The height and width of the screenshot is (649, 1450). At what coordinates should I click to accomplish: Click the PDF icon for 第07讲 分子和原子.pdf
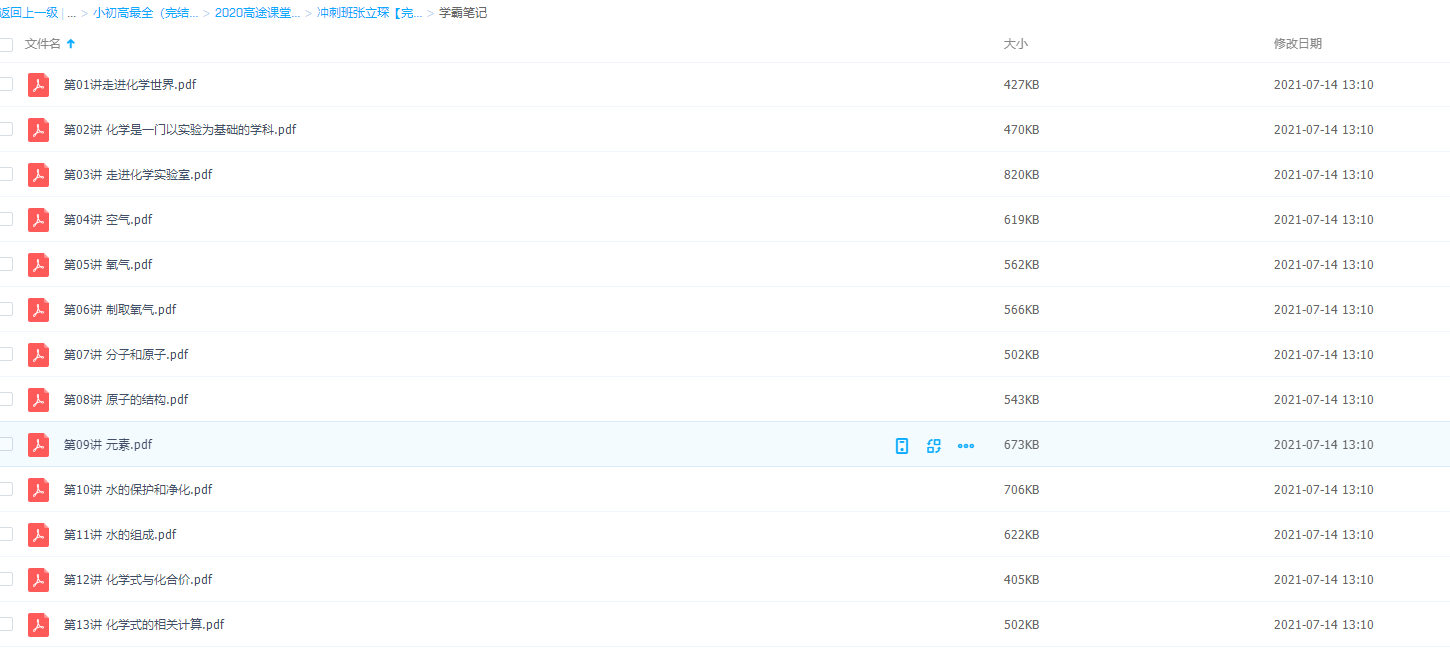click(x=38, y=355)
